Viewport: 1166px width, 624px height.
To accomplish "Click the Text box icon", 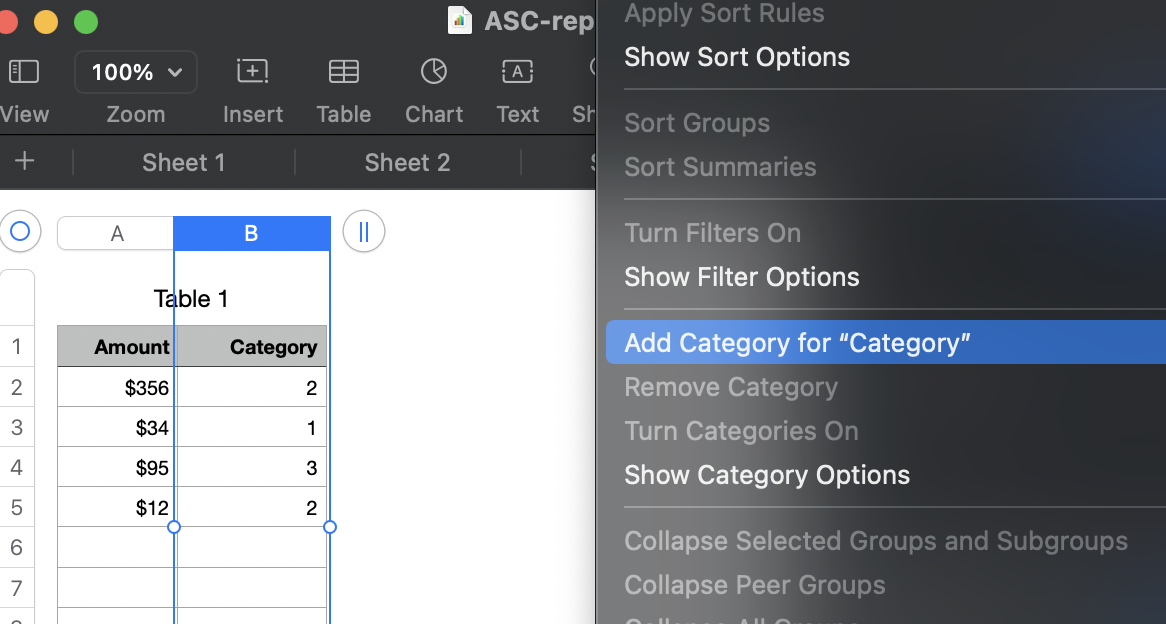I will [x=517, y=72].
